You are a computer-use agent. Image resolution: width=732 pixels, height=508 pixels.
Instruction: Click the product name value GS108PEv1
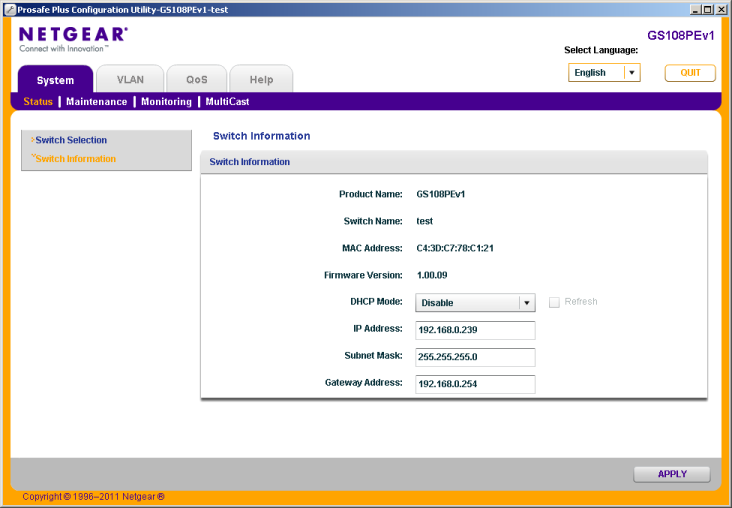point(441,194)
